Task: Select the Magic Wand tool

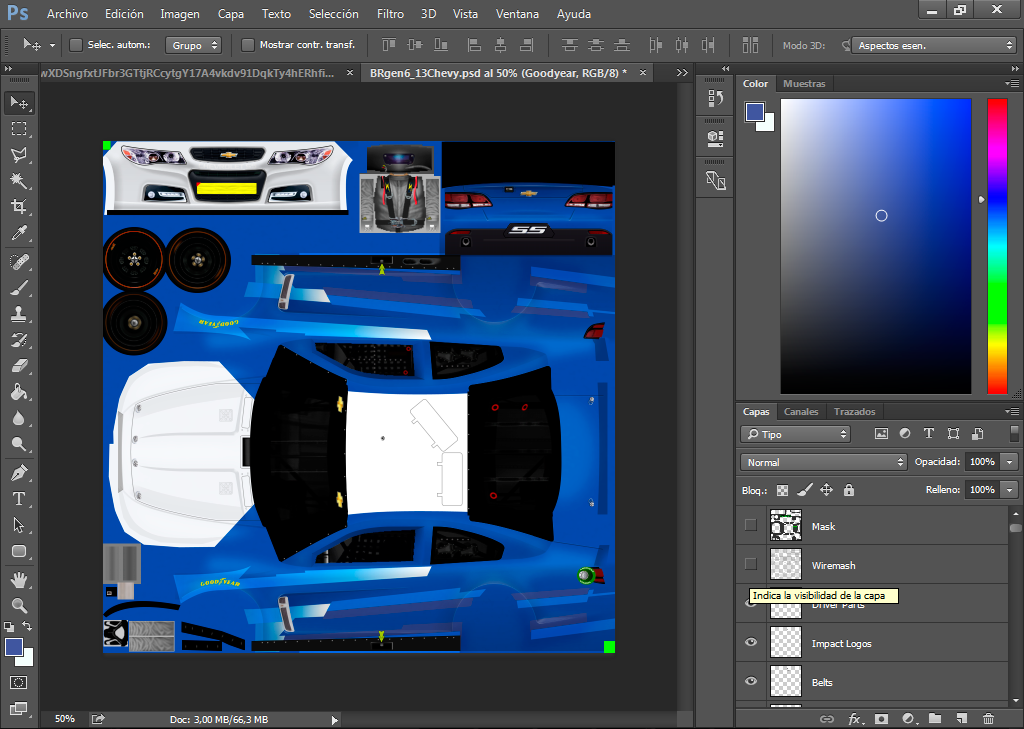Action: (19, 180)
